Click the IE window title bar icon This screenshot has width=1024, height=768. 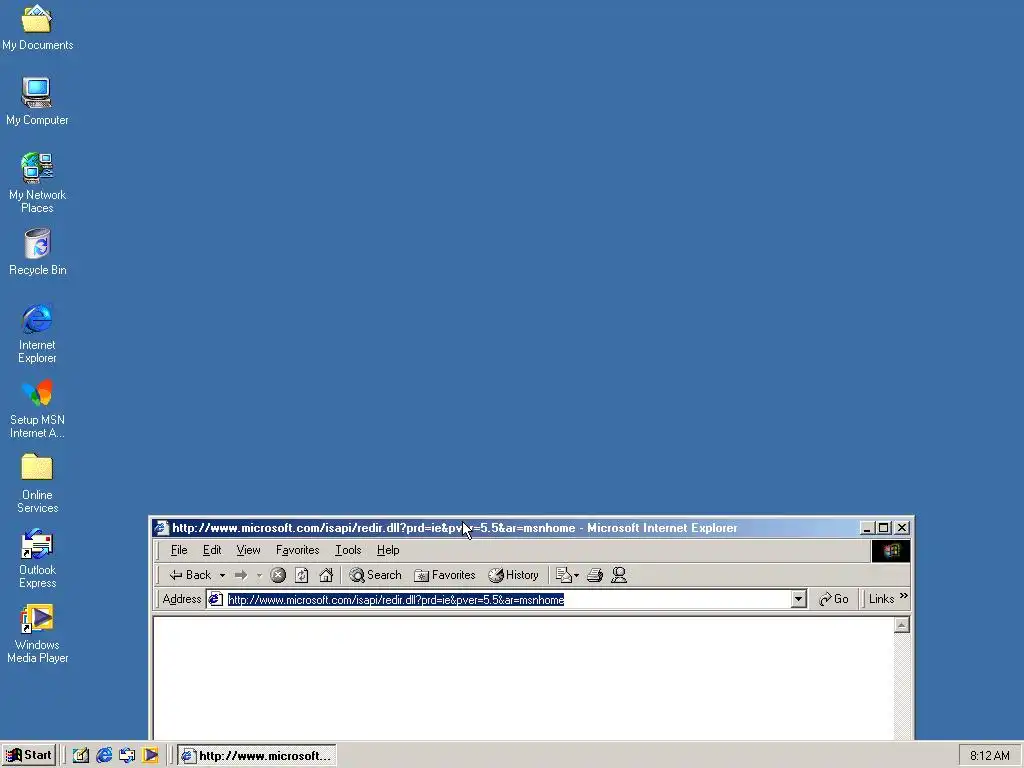point(161,528)
